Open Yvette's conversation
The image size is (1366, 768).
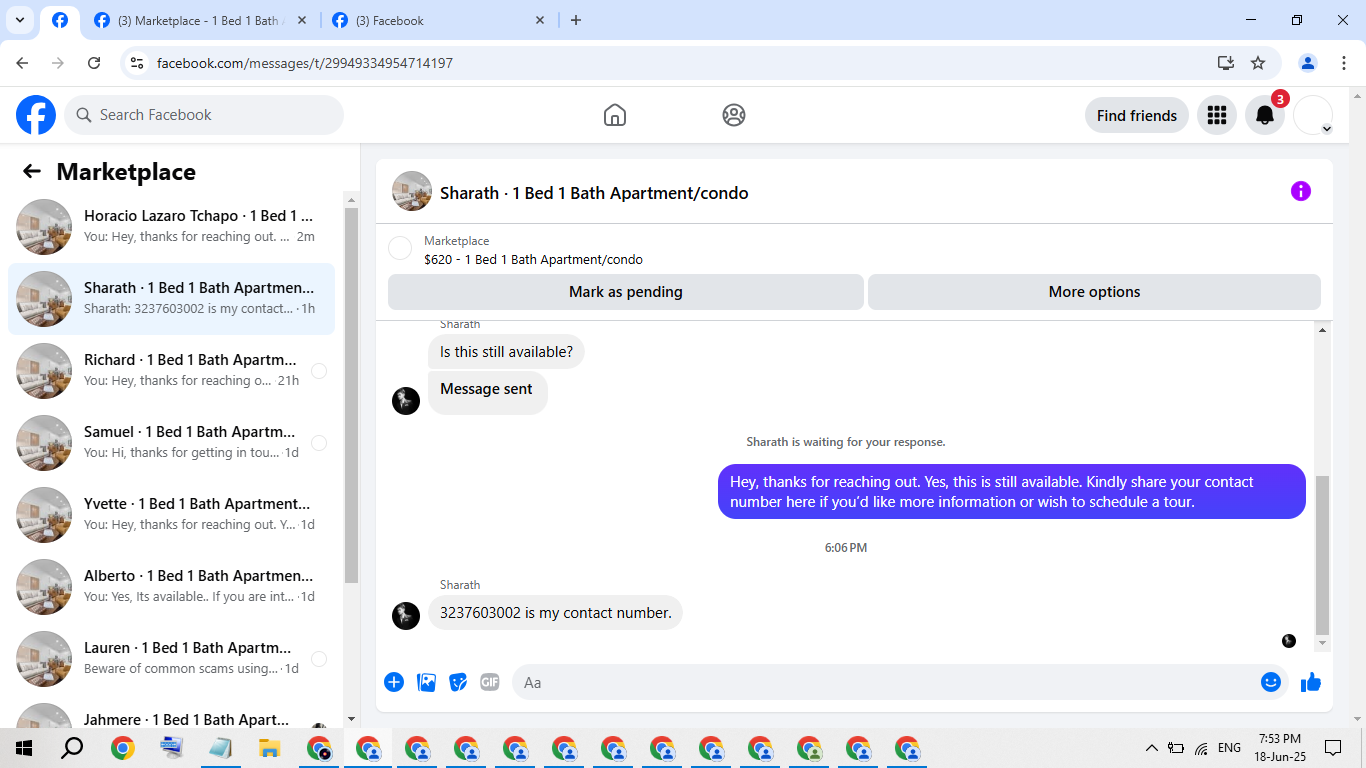[x=171, y=515]
